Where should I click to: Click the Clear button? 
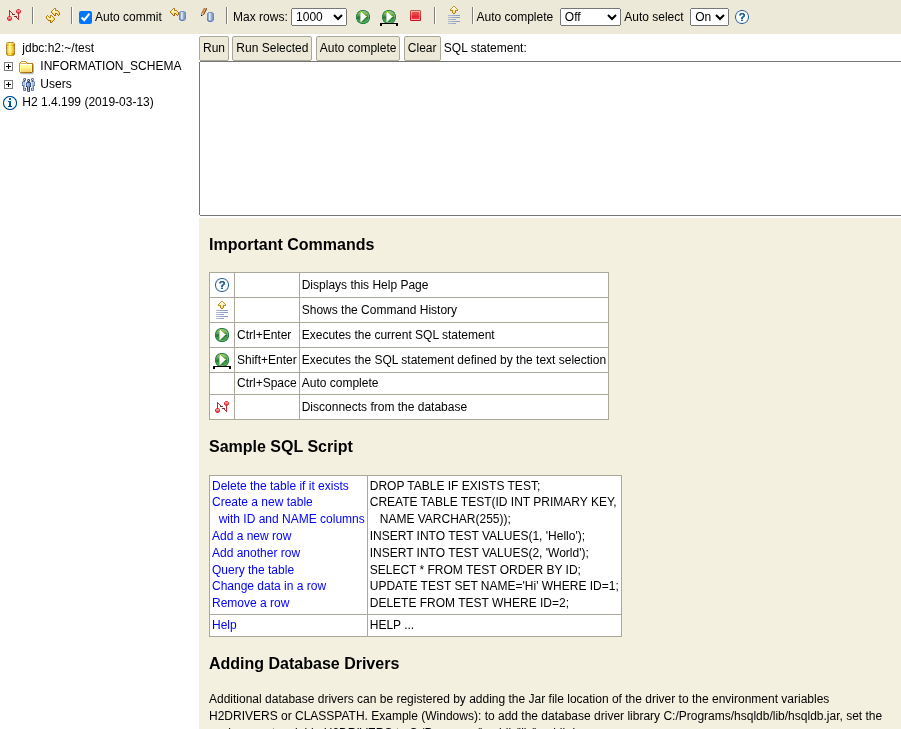click(x=422, y=48)
